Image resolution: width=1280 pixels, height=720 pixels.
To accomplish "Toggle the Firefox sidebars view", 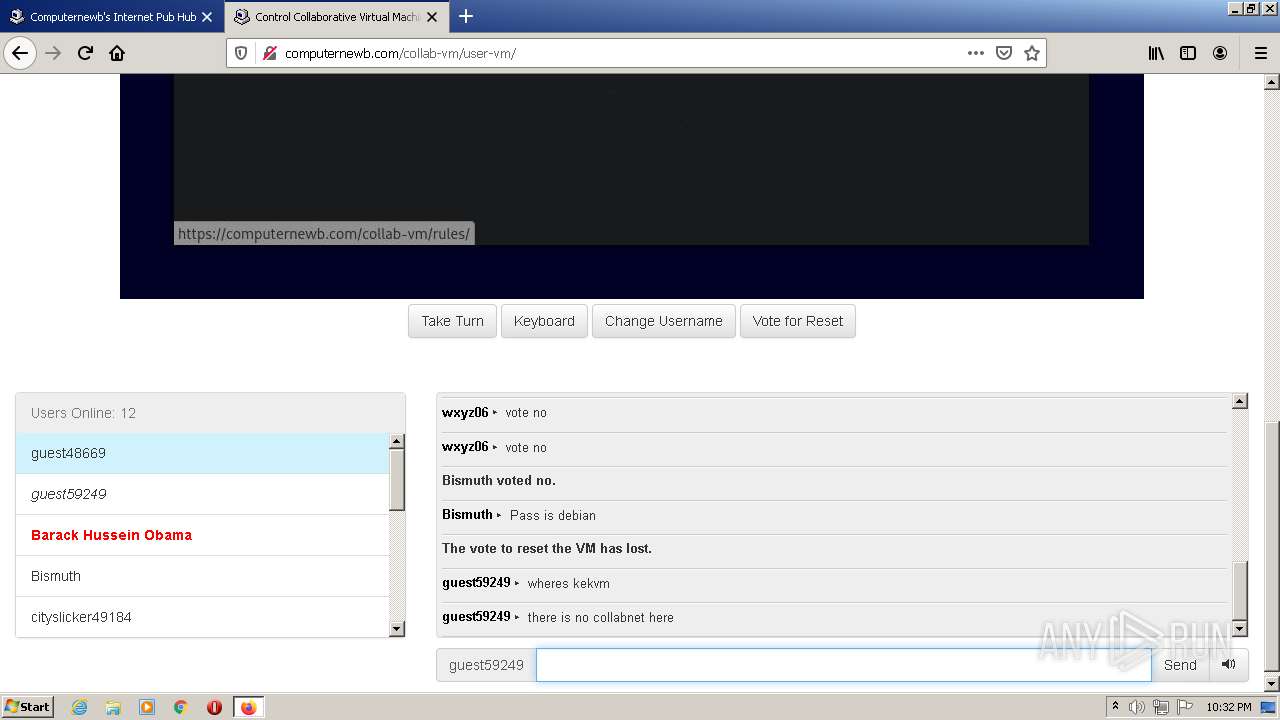I will [x=1188, y=53].
